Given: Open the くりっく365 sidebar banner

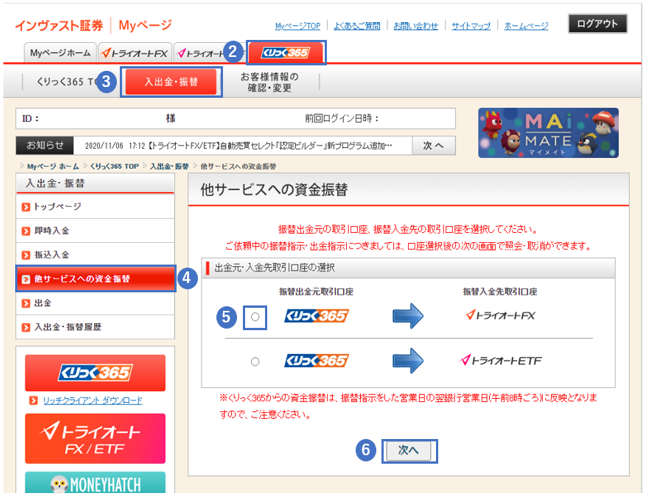Looking at the screenshot, I should point(95,372).
